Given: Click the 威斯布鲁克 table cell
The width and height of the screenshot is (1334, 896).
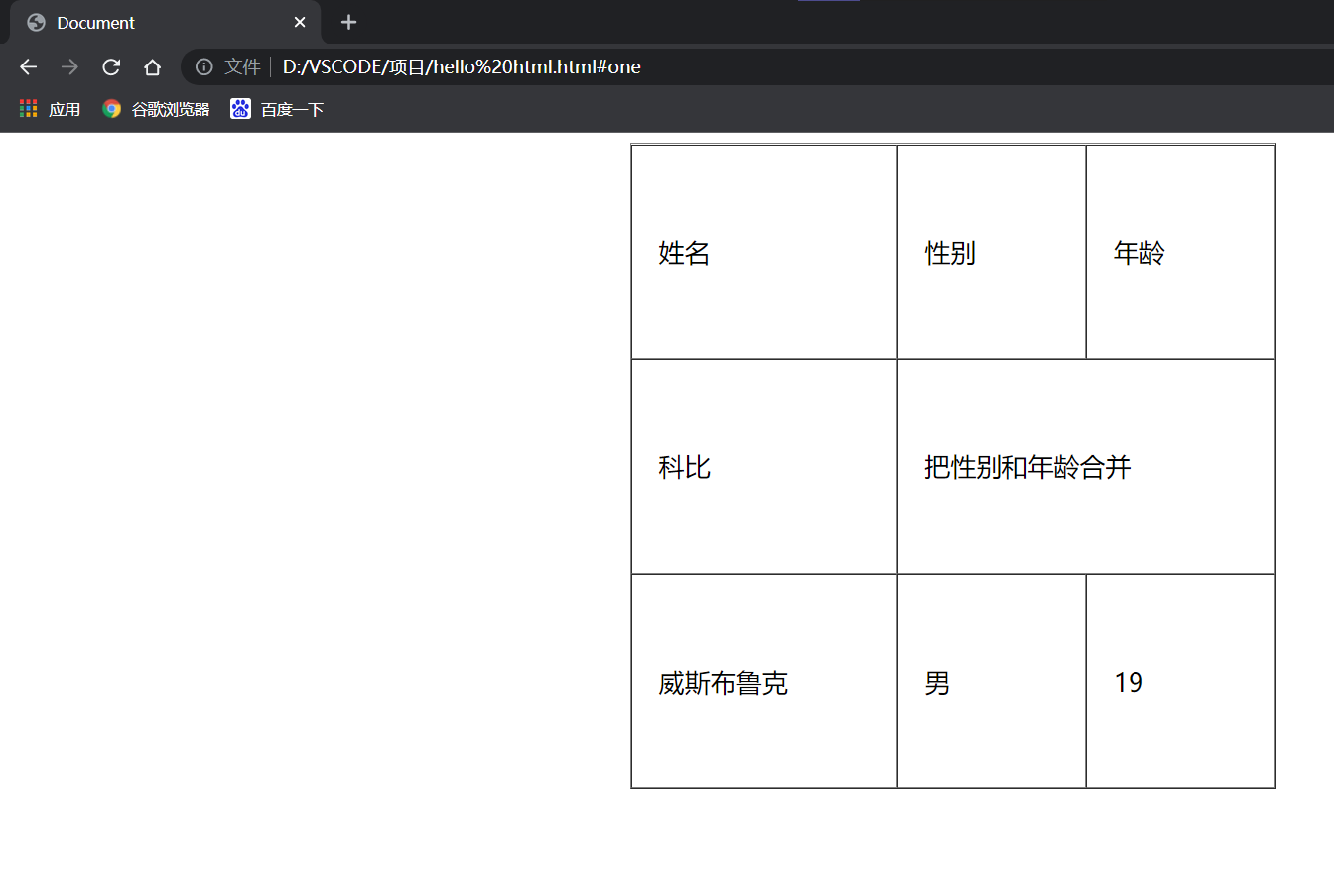Looking at the screenshot, I should pyautogui.click(x=762, y=682).
